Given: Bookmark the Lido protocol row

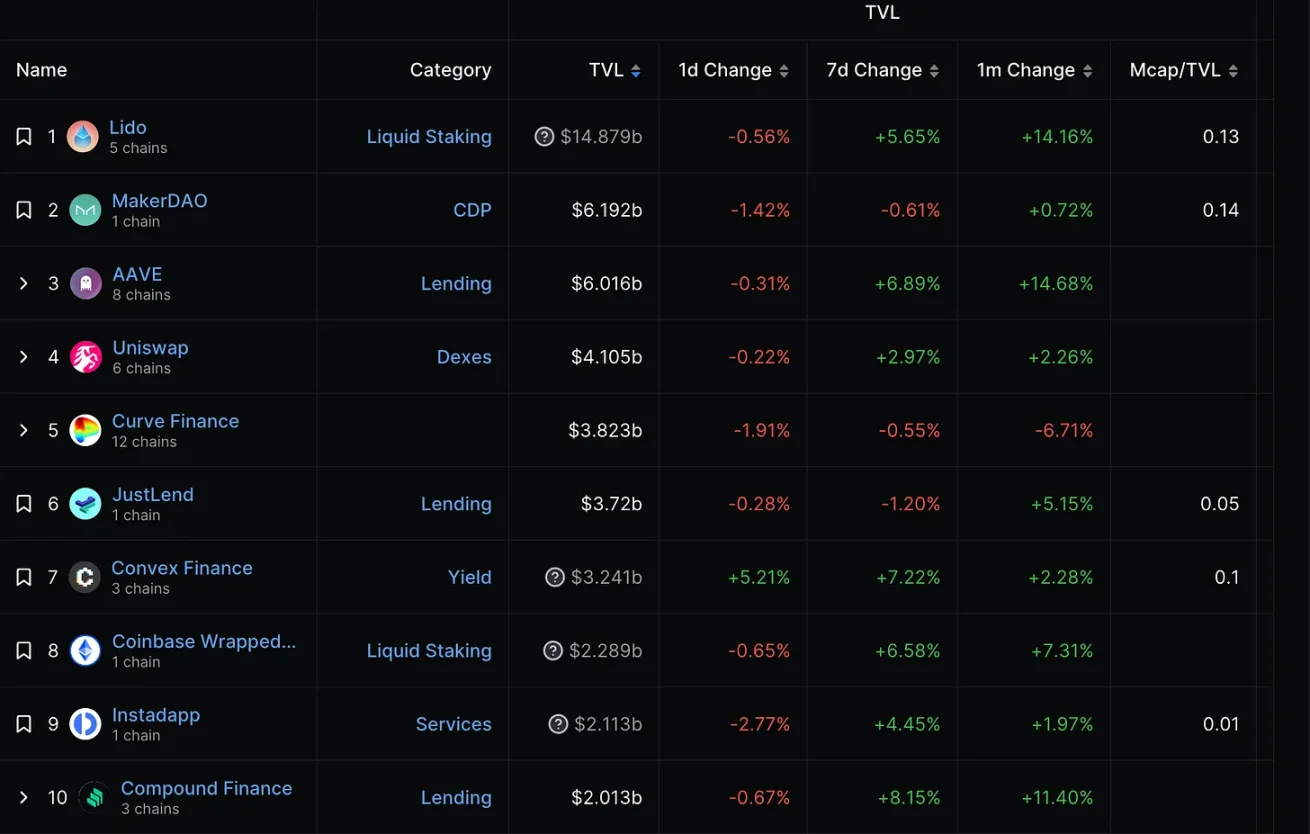Looking at the screenshot, I should pos(24,137).
